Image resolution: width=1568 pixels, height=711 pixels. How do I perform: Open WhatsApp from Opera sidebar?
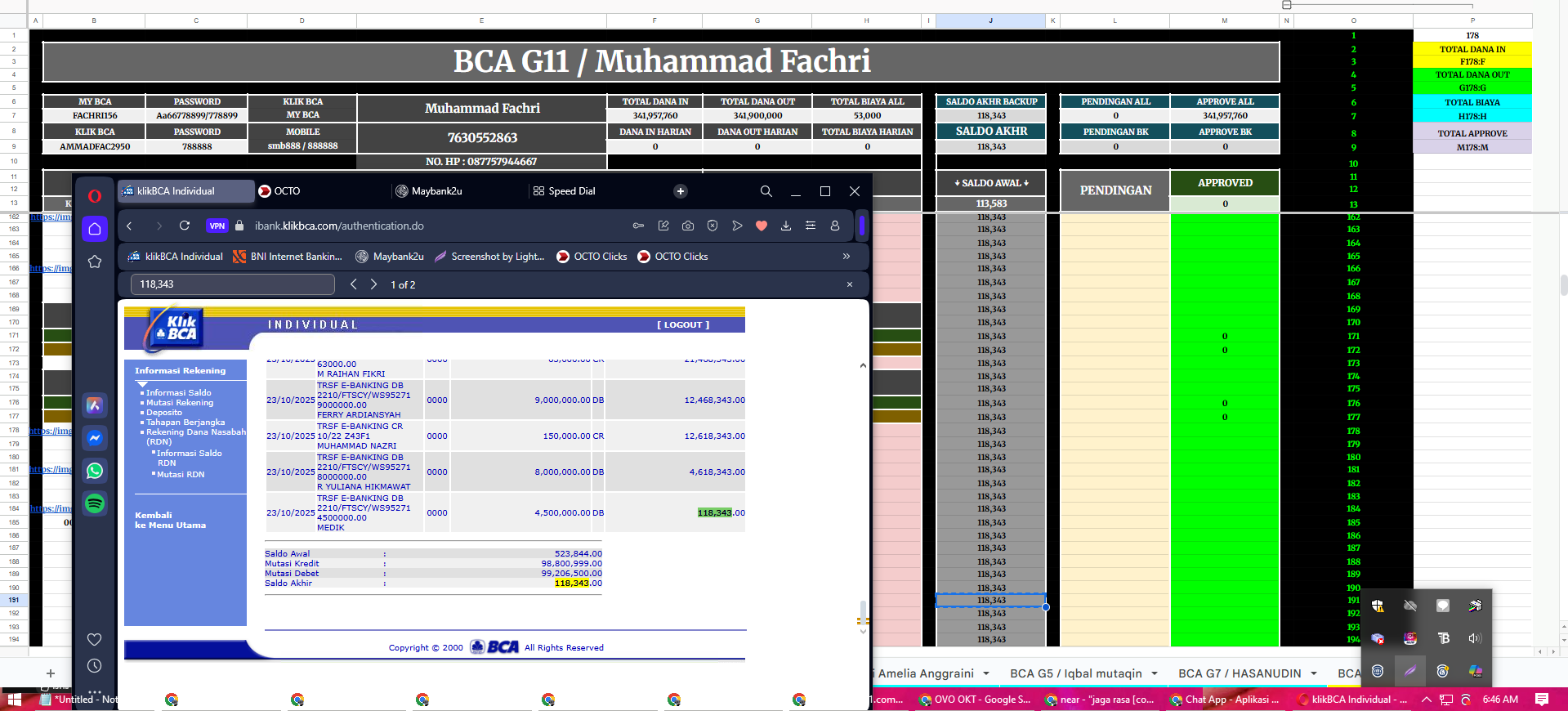(x=95, y=471)
